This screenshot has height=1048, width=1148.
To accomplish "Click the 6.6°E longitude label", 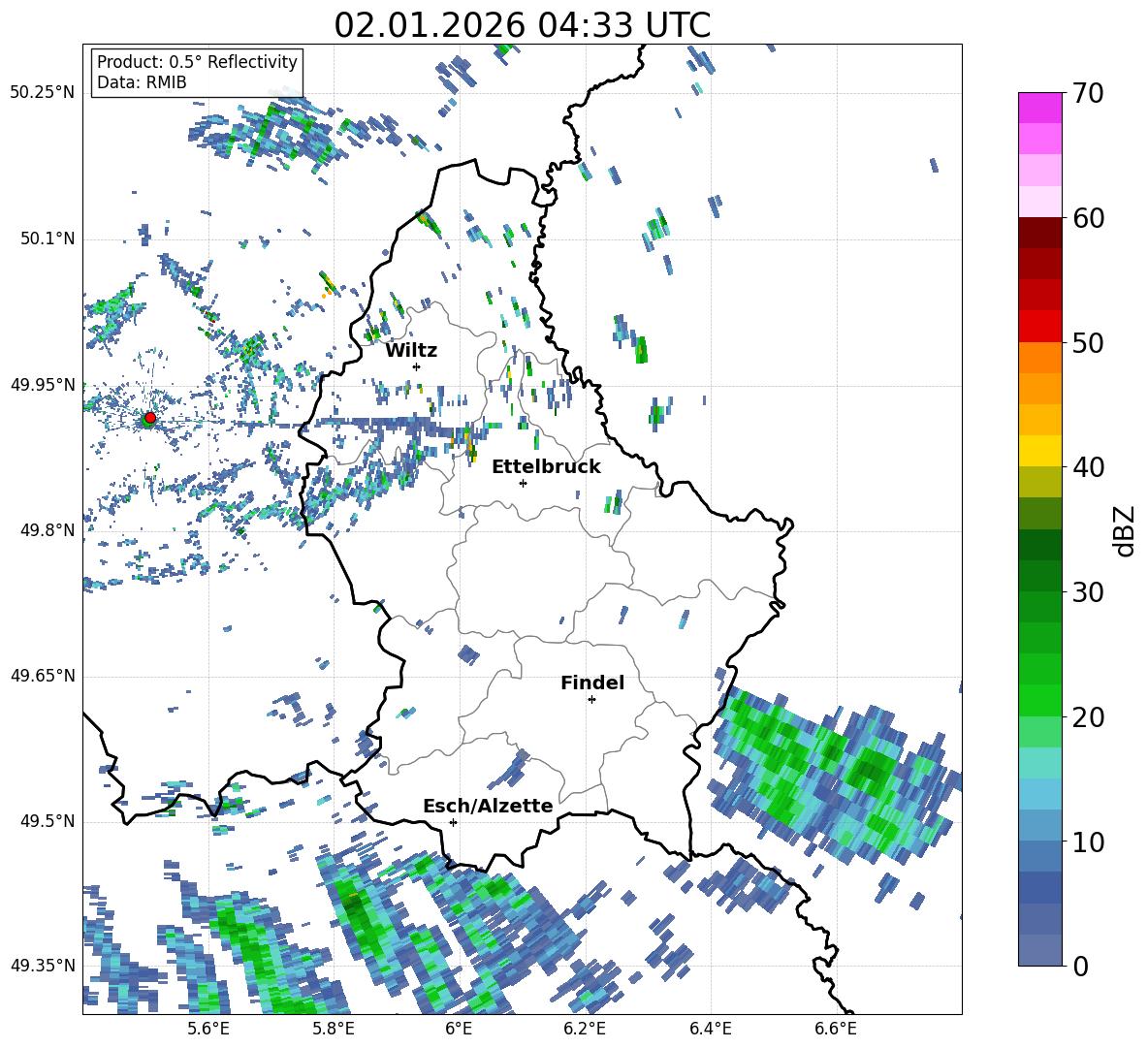I will (x=836, y=1029).
